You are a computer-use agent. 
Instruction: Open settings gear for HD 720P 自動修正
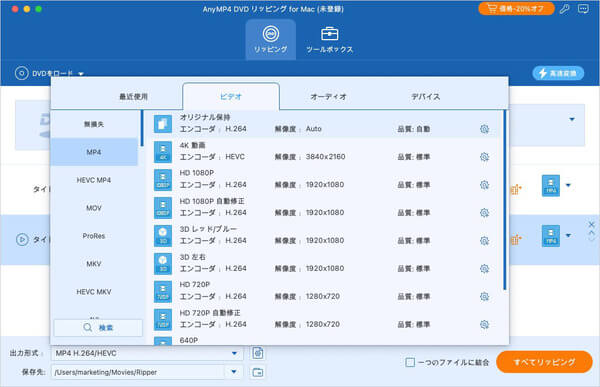(x=484, y=325)
